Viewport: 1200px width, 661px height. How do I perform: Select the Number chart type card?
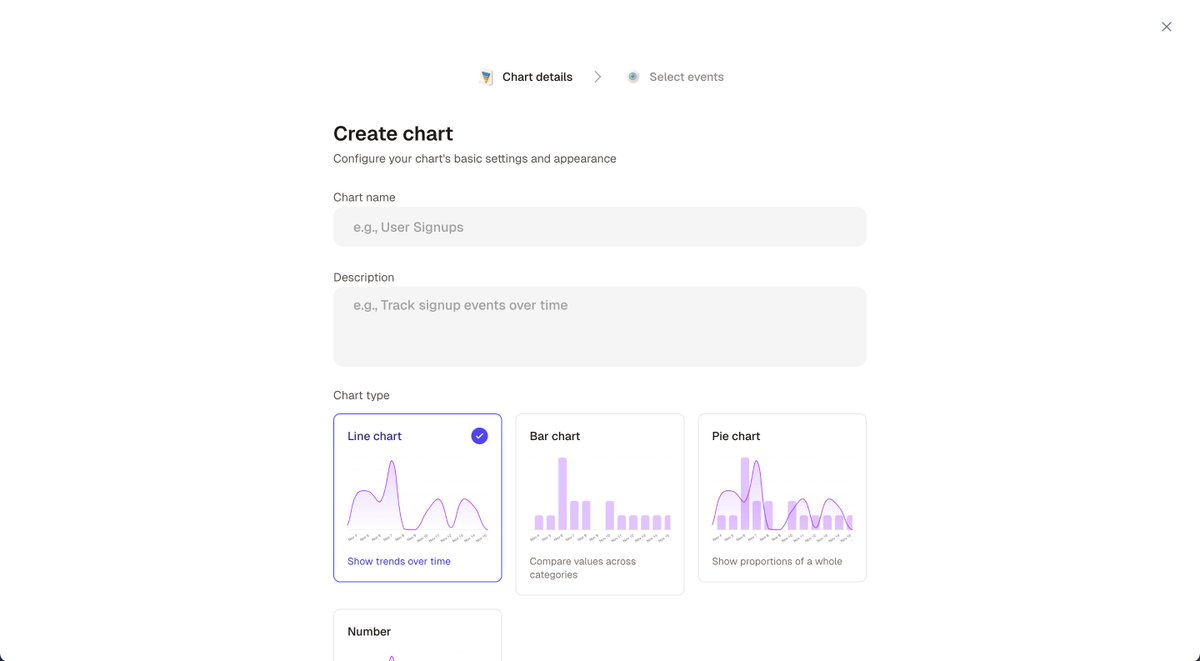(418, 635)
